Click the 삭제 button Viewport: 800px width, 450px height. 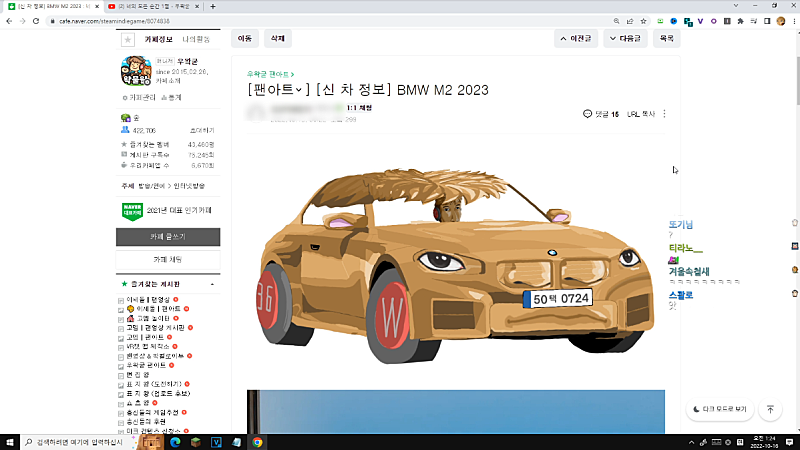click(278, 38)
